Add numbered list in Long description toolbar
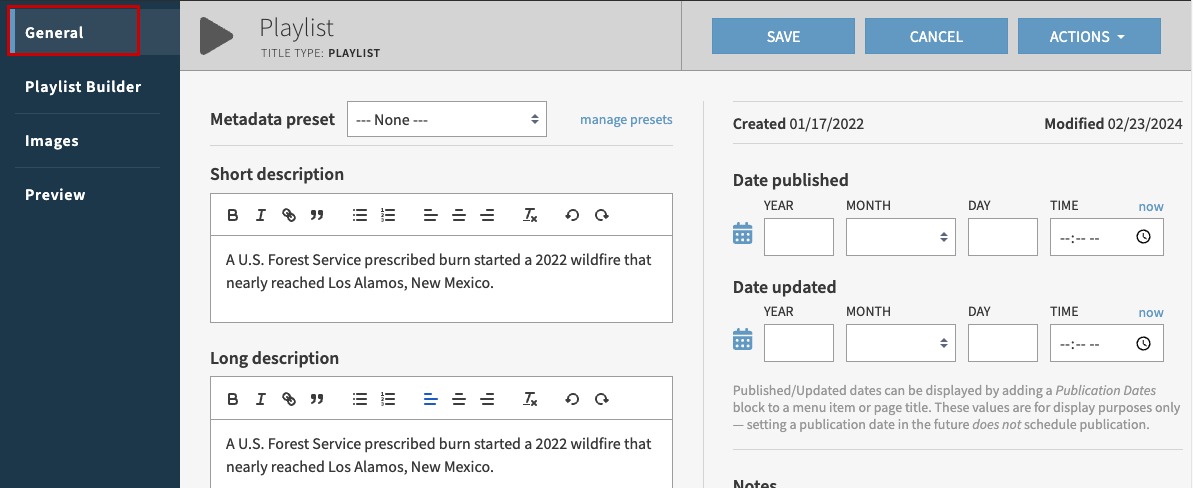The image size is (1193, 488). point(389,399)
